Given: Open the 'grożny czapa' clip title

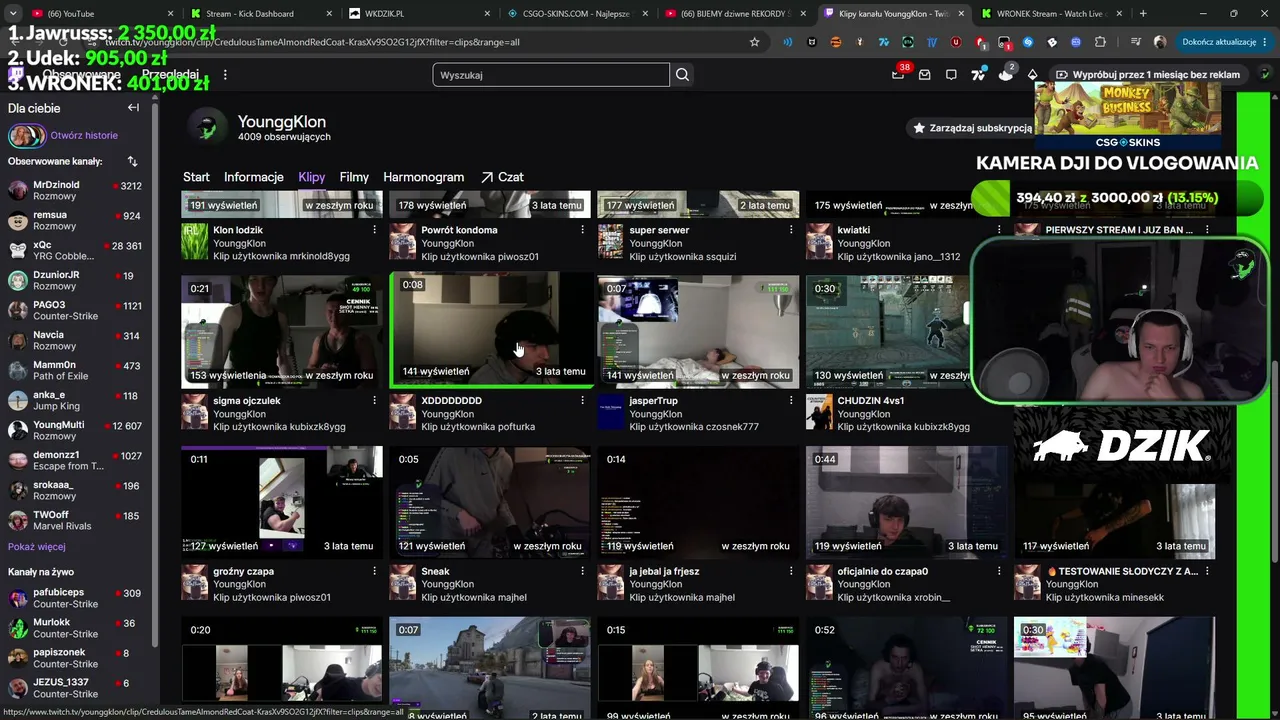Looking at the screenshot, I should [x=243, y=571].
